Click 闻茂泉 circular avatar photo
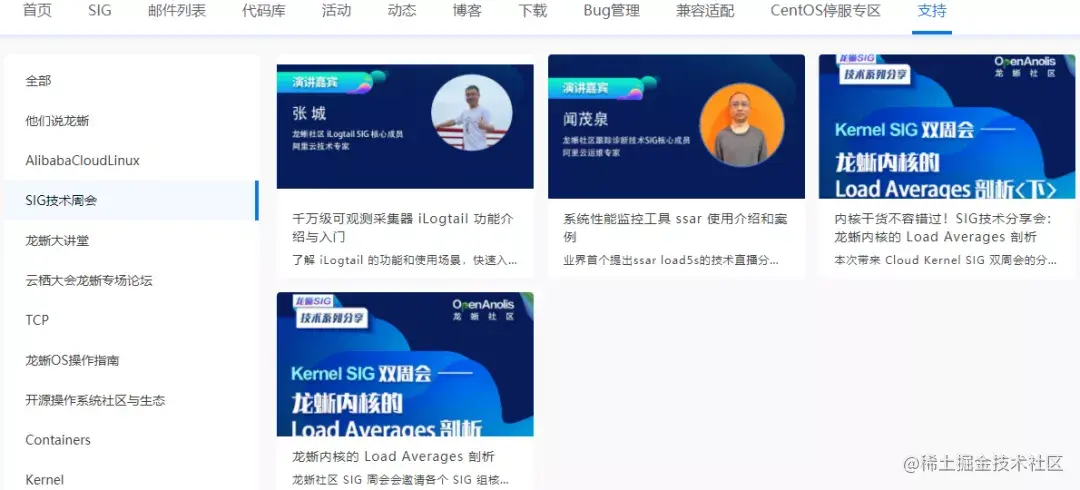 (741, 125)
